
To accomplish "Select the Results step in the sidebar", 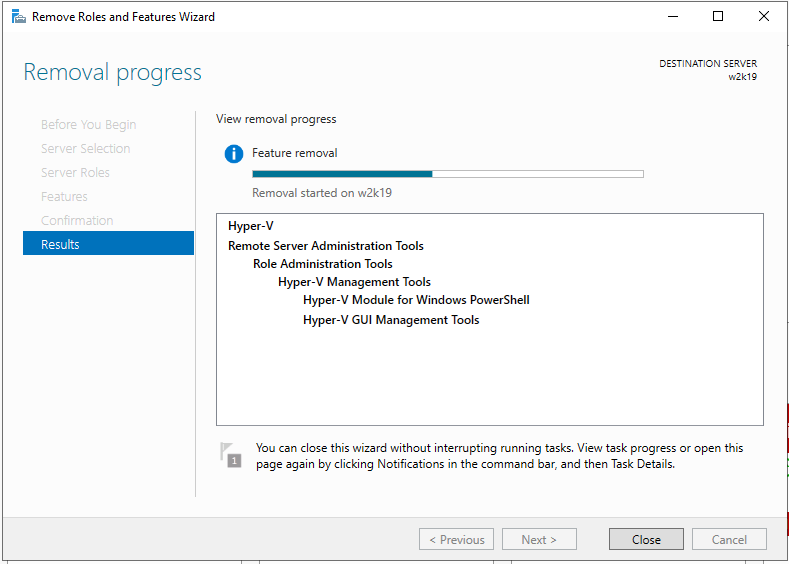I will click(x=108, y=244).
